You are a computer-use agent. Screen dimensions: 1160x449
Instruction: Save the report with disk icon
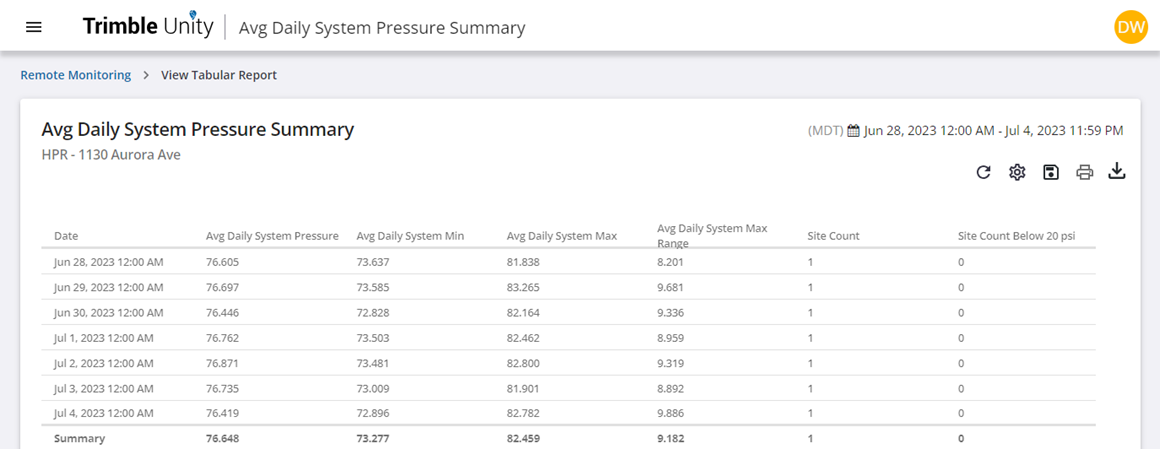click(1051, 172)
